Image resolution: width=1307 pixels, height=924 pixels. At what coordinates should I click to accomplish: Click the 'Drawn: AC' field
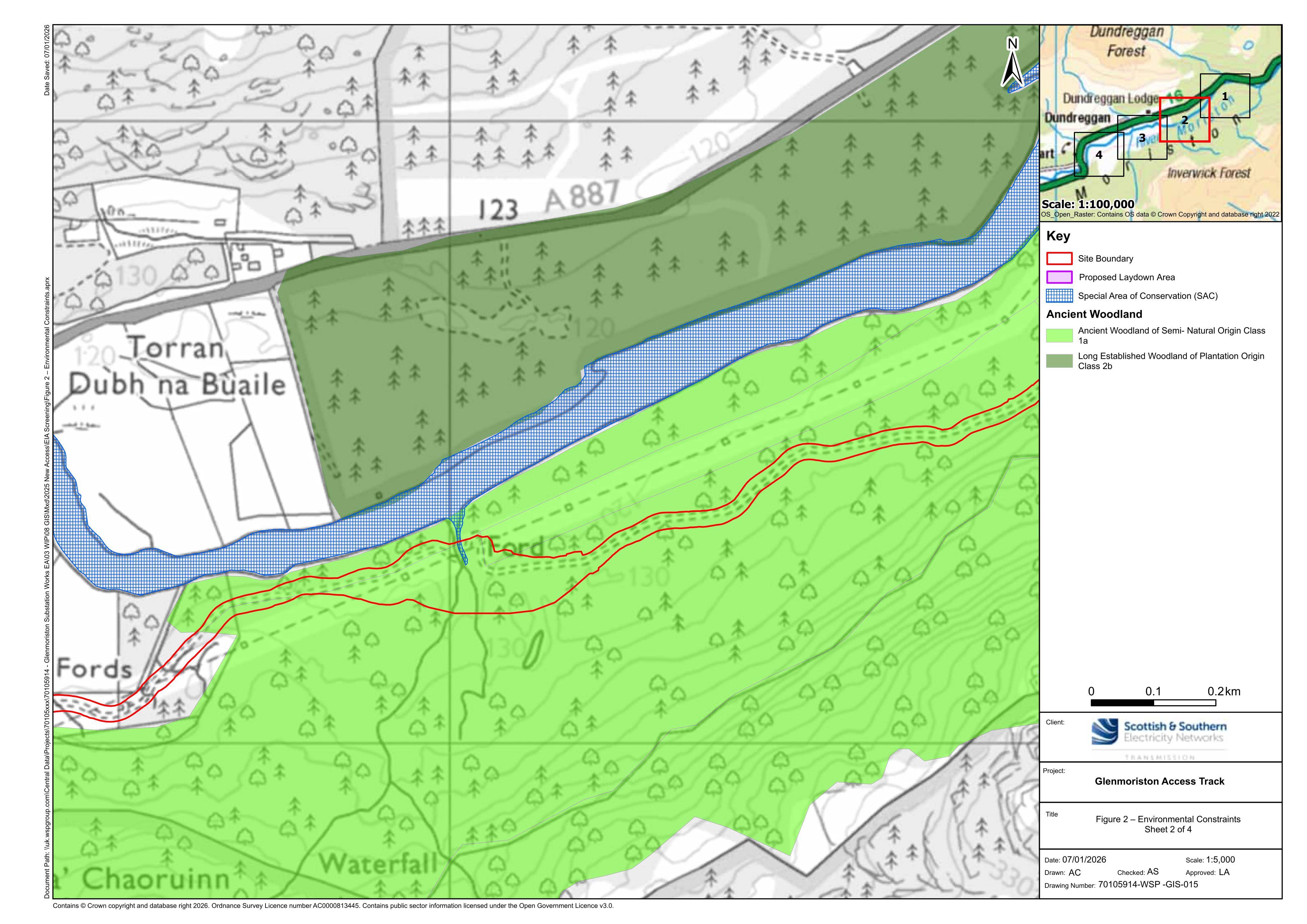[x=1062, y=873]
